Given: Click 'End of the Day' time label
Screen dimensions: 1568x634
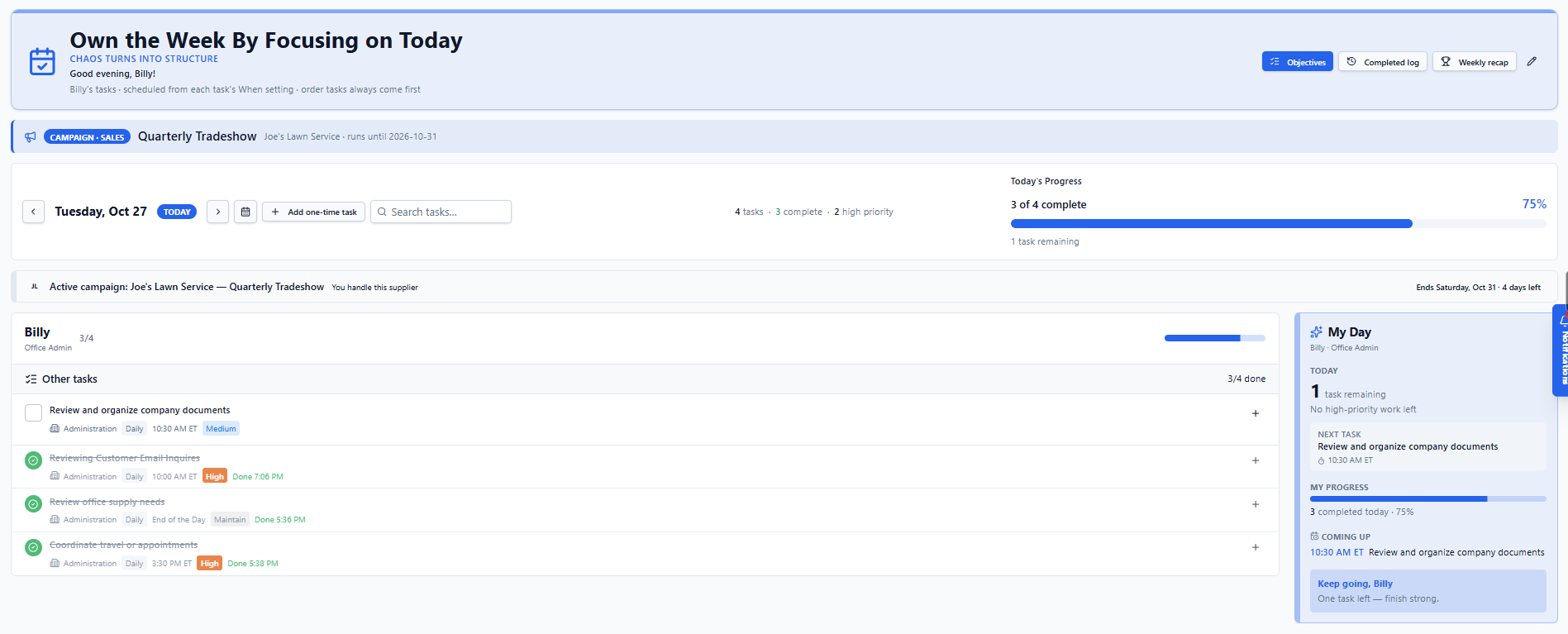Looking at the screenshot, I should 179,519.
